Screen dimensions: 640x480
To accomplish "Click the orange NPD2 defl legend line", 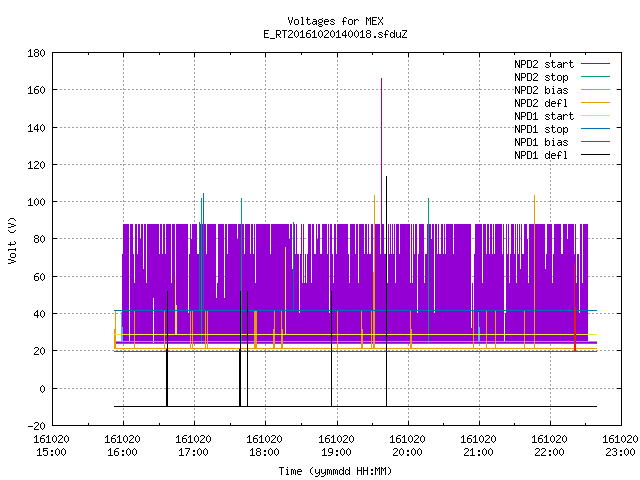I will coord(596,103).
